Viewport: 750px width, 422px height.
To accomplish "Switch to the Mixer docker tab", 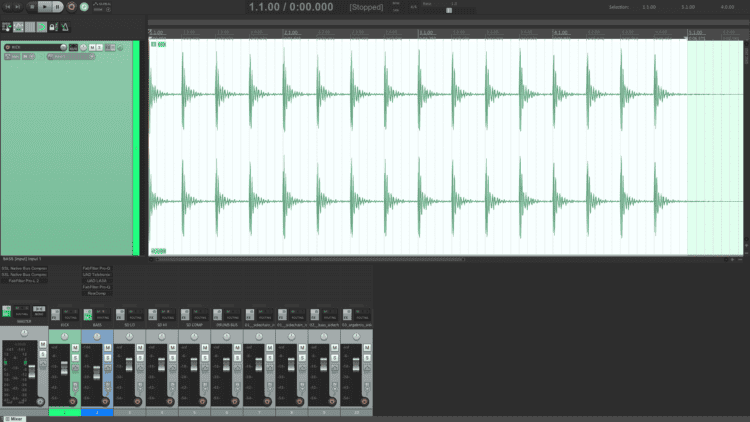I will click(x=14, y=419).
